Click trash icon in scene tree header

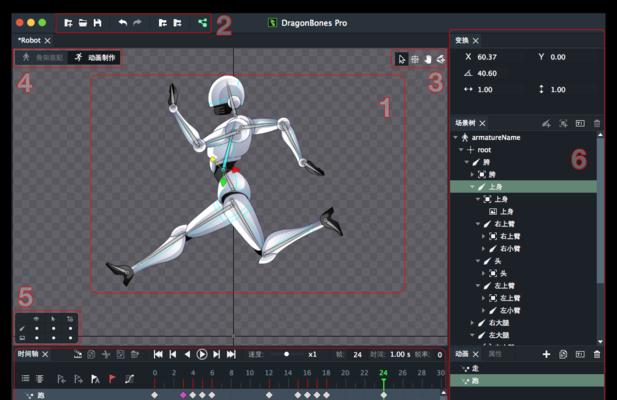[597, 124]
